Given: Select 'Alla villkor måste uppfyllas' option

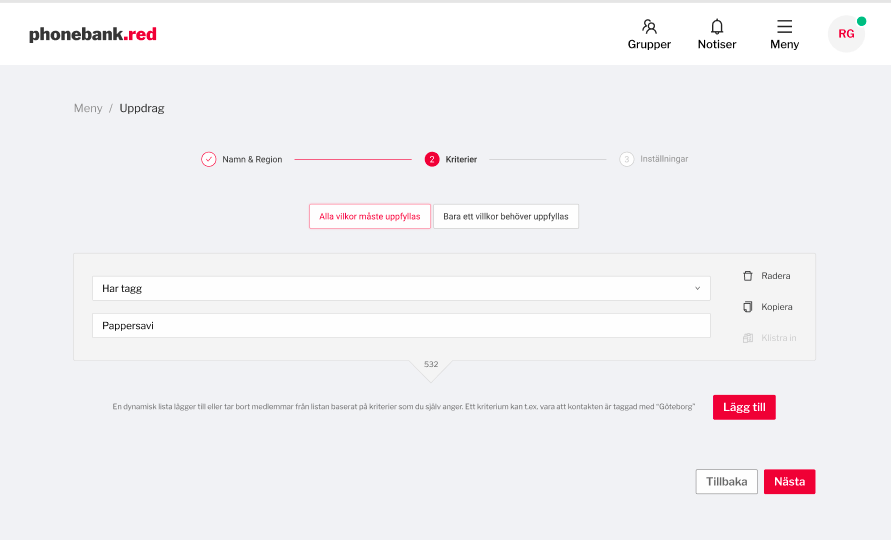Looking at the screenshot, I should point(369,217).
